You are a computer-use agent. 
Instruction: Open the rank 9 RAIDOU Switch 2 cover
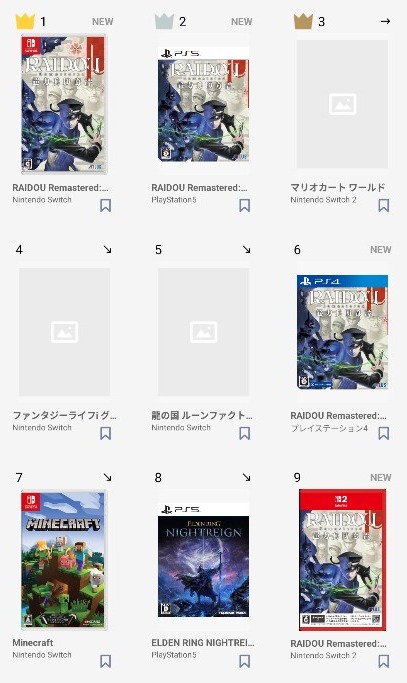pos(343,560)
